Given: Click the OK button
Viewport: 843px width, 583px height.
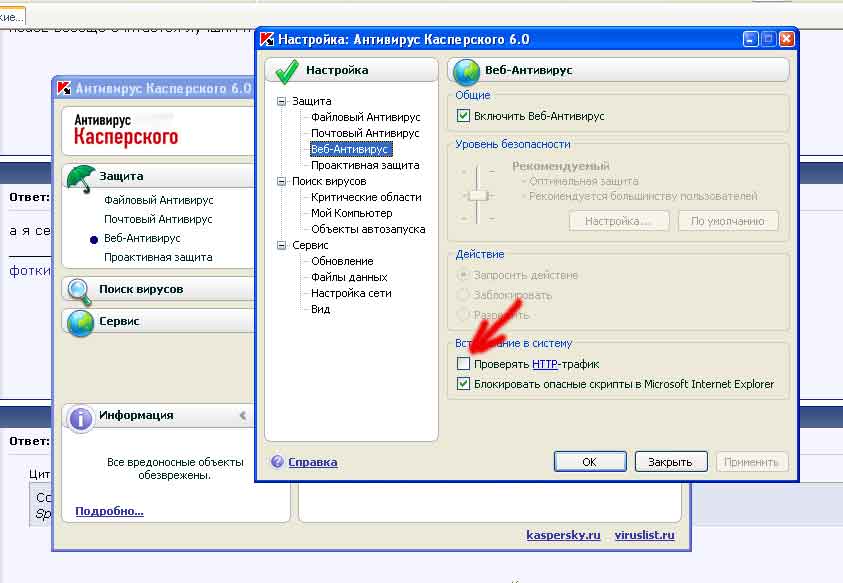Looking at the screenshot, I should [590, 461].
